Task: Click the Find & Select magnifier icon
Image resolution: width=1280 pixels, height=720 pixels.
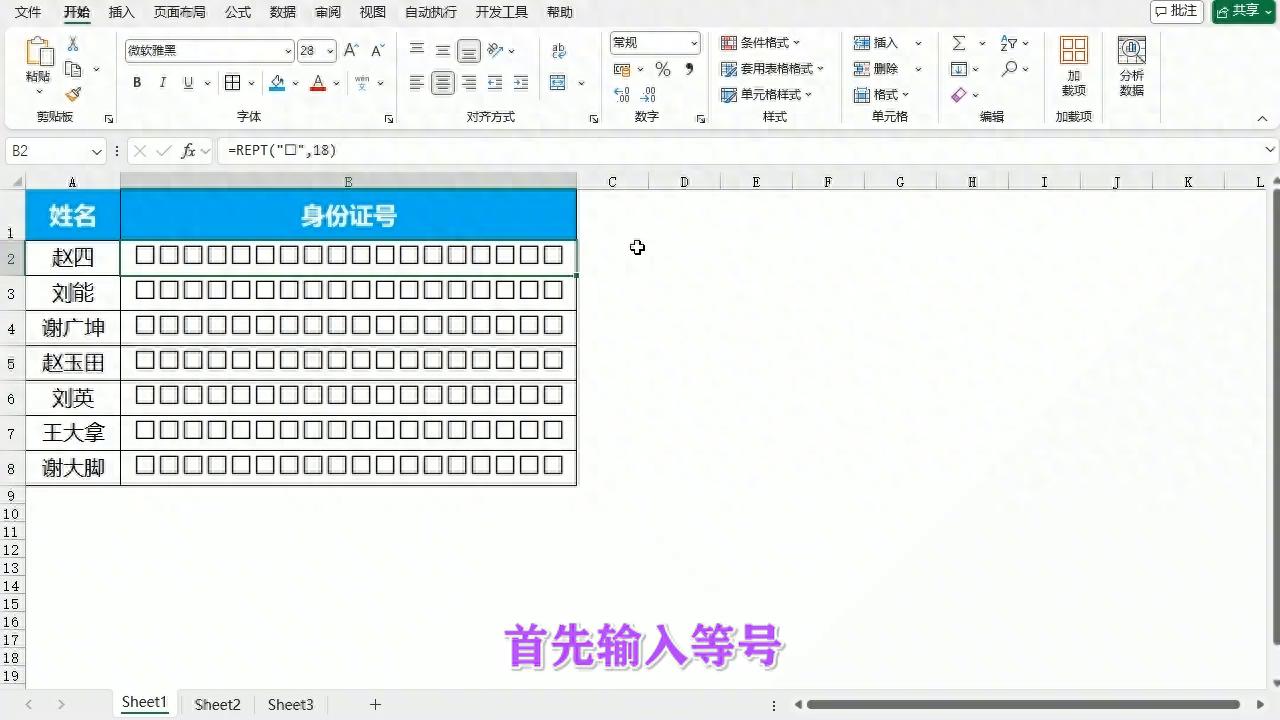Action: pyautogui.click(x=1009, y=69)
